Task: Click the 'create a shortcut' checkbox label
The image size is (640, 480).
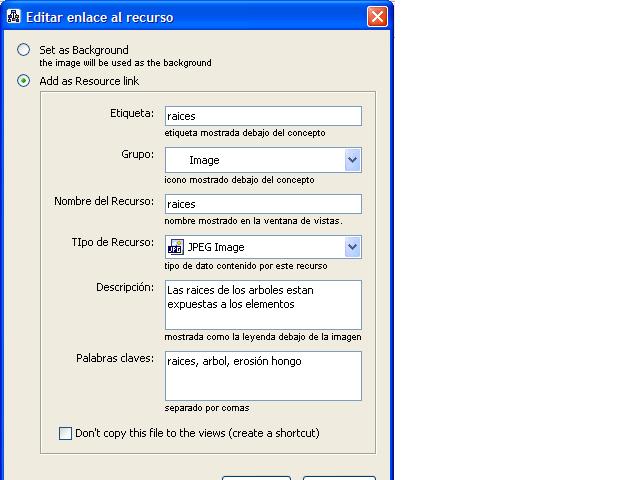Action: 197,434
